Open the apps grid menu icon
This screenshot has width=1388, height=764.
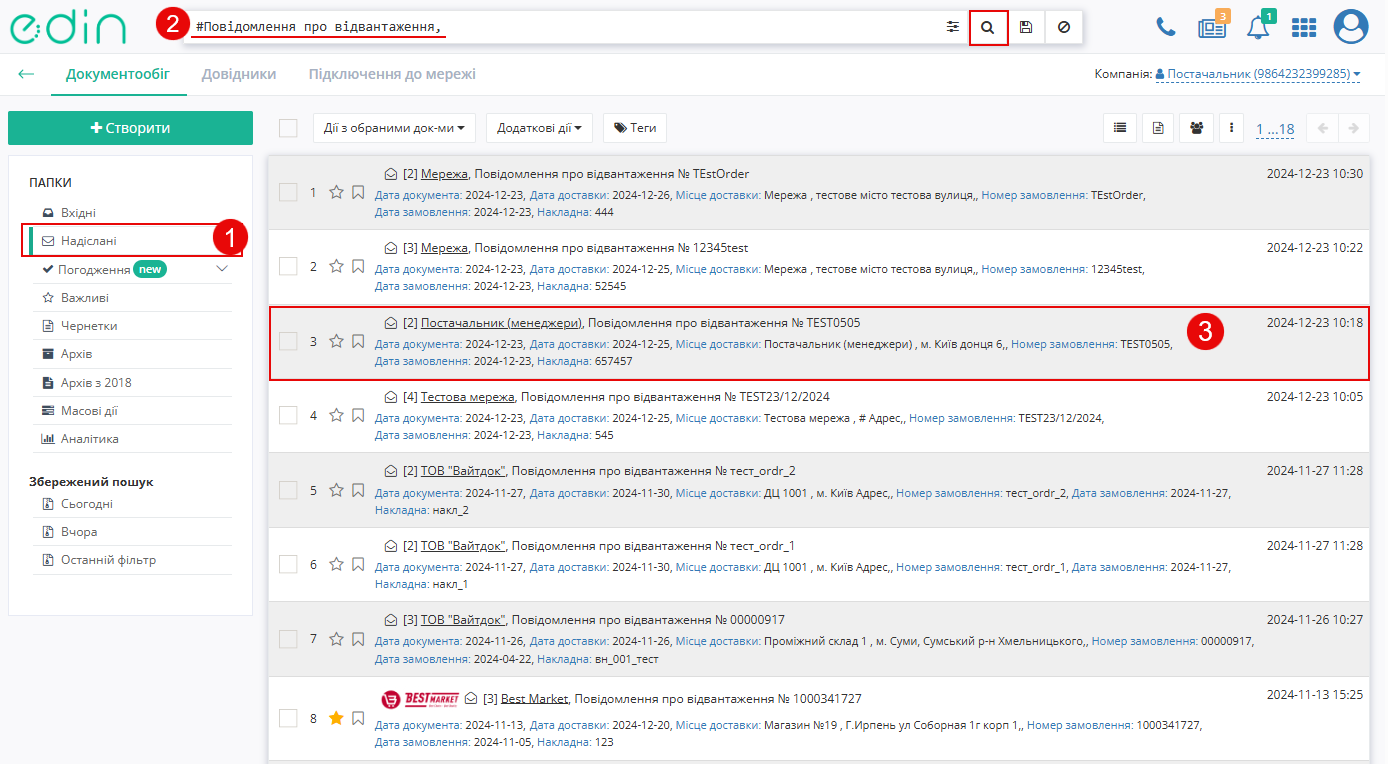click(x=1304, y=27)
